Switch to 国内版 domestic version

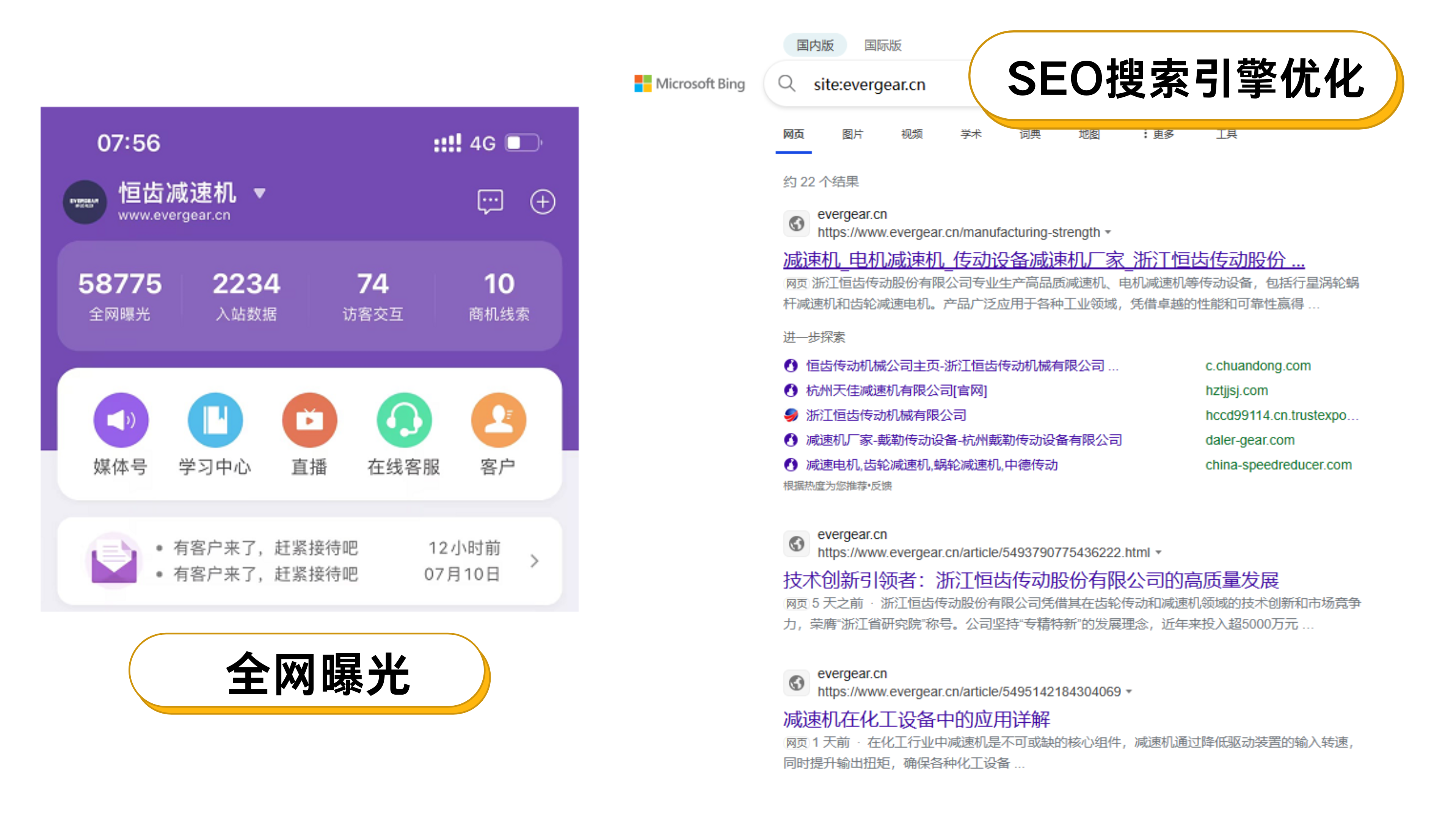(815, 45)
